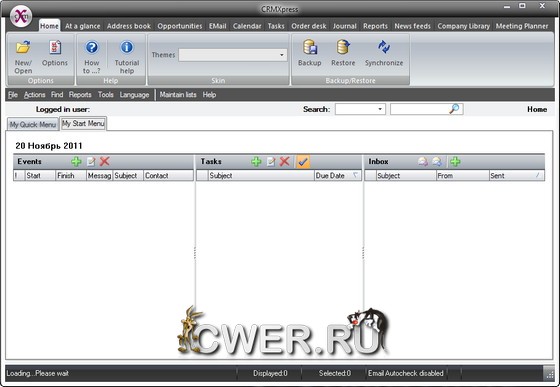Go to the EMail tab
Viewport: 560px width, 387px height.
pos(218,26)
